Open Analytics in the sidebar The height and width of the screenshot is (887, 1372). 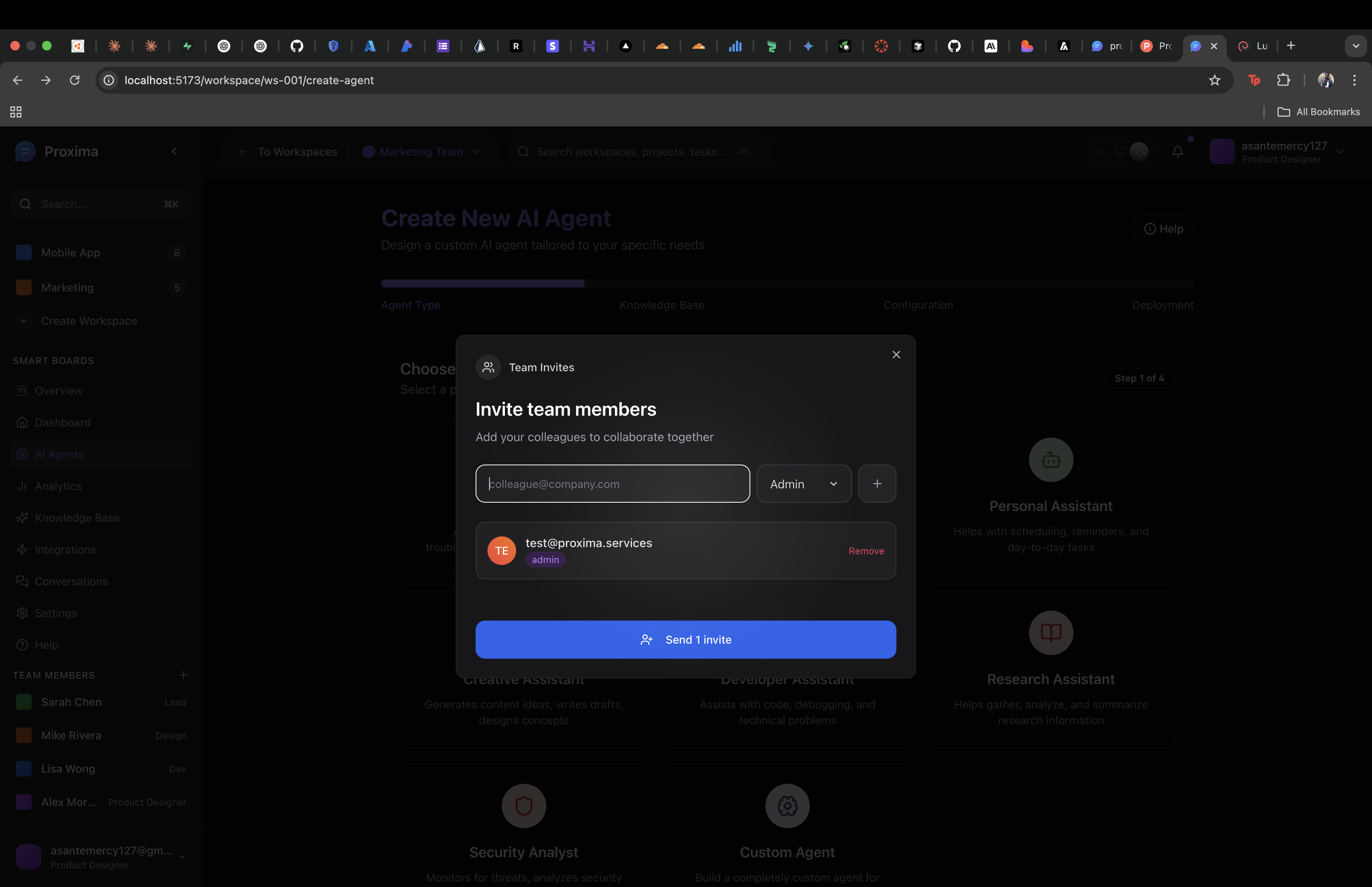coord(58,486)
